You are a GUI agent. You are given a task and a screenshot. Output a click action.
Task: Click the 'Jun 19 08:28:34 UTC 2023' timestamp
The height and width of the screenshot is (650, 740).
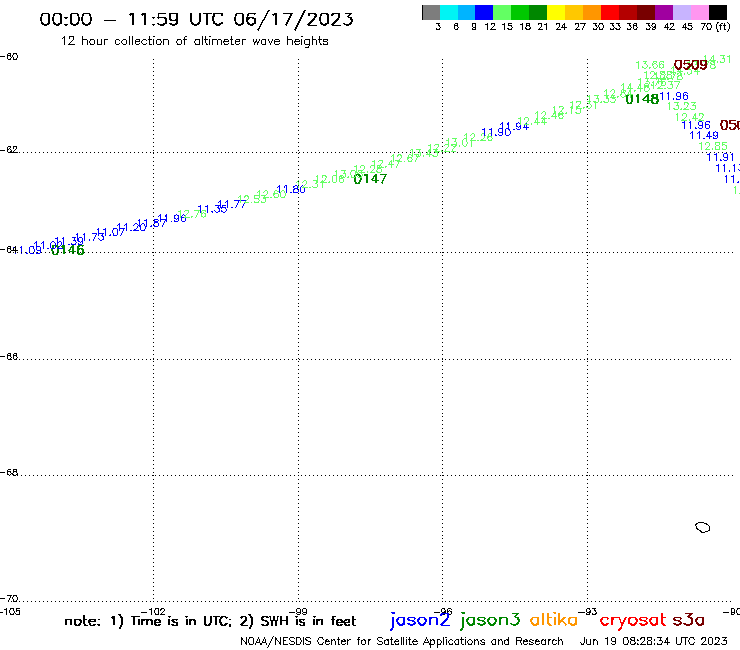pyautogui.click(x=654, y=642)
